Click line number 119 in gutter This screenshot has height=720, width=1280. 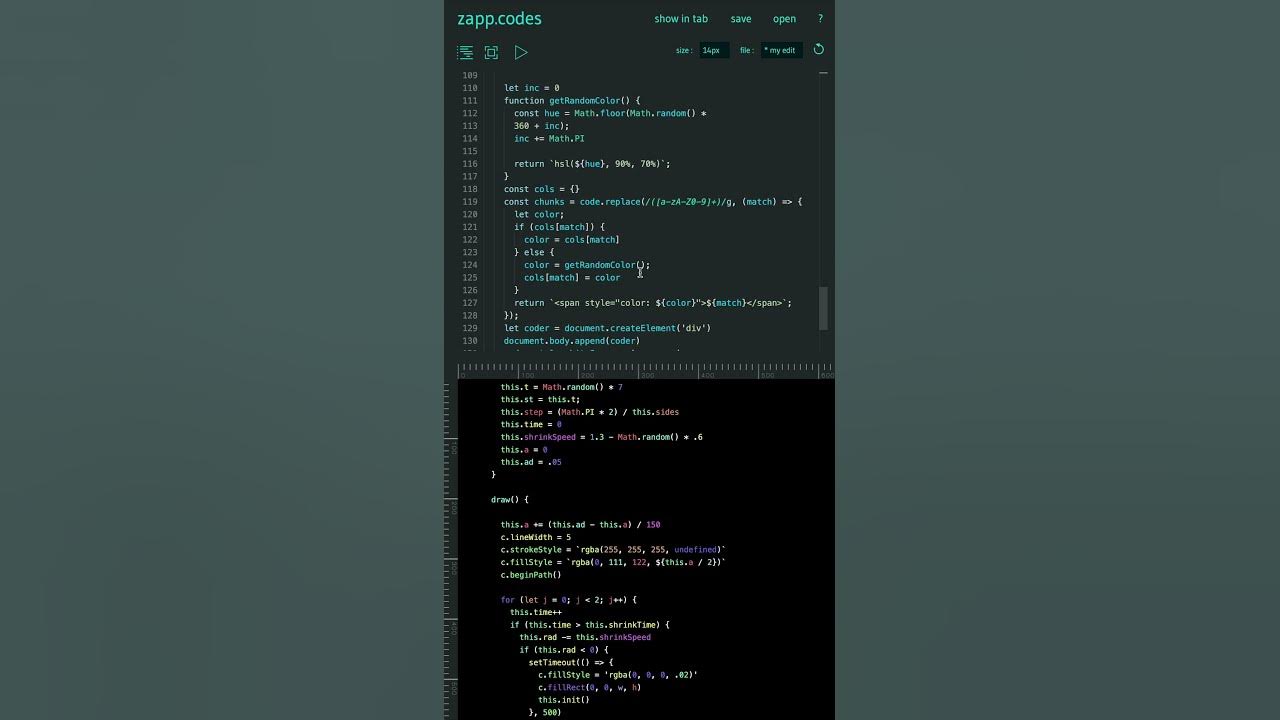pos(469,202)
